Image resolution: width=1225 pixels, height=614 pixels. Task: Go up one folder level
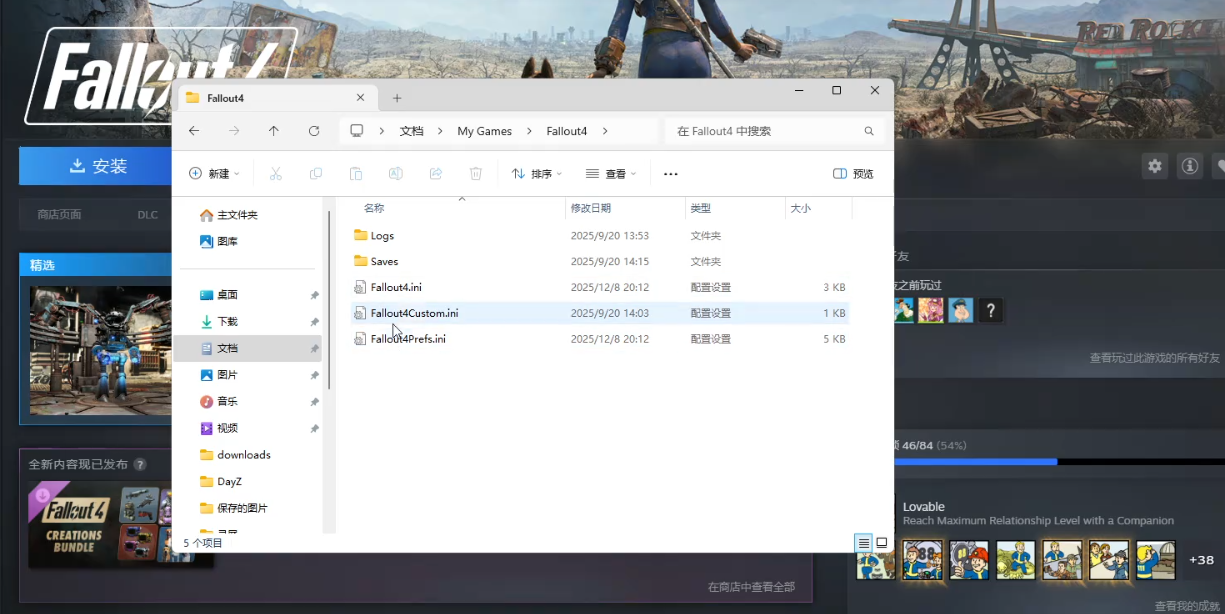[x=274, y=131]
